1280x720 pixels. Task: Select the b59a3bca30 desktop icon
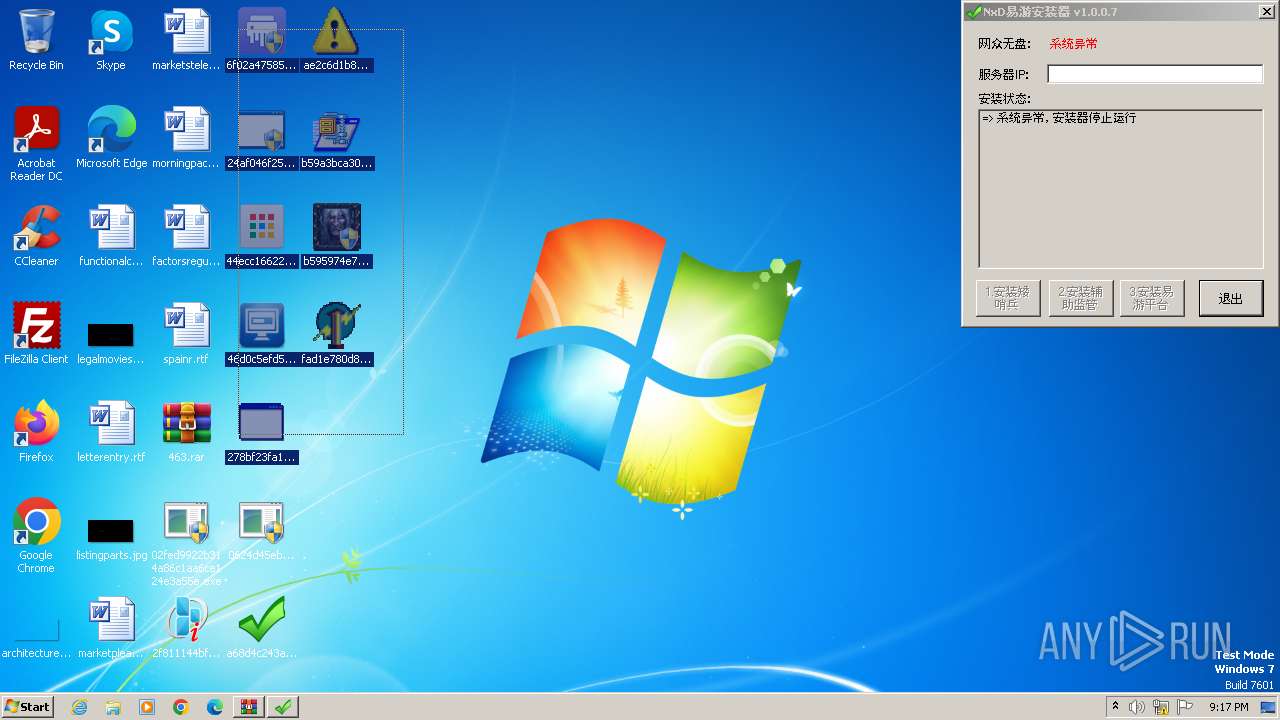[x=336, y=138]
